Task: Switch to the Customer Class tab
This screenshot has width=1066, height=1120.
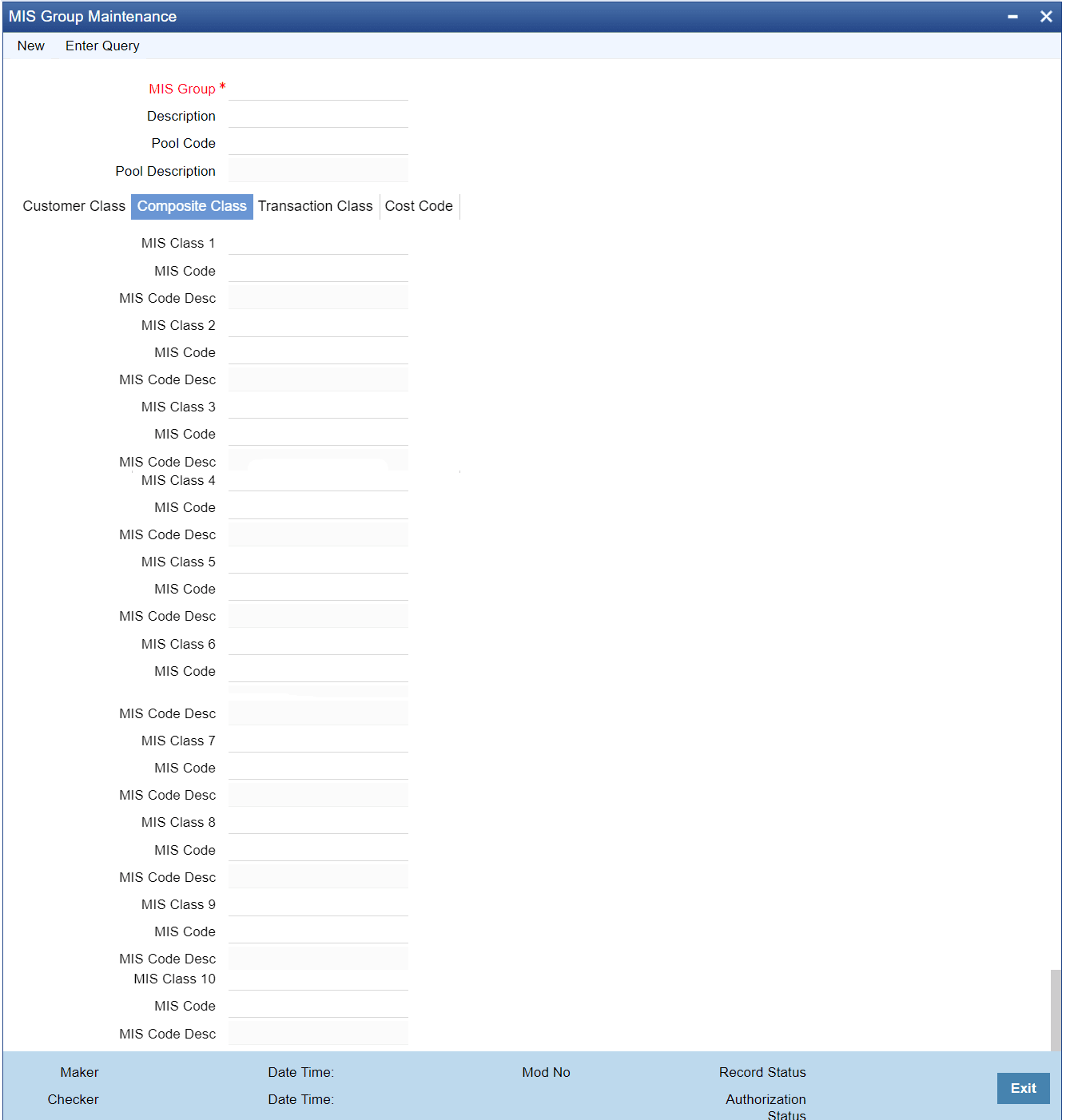Action: pyautogui.click(x=74, y=206)
